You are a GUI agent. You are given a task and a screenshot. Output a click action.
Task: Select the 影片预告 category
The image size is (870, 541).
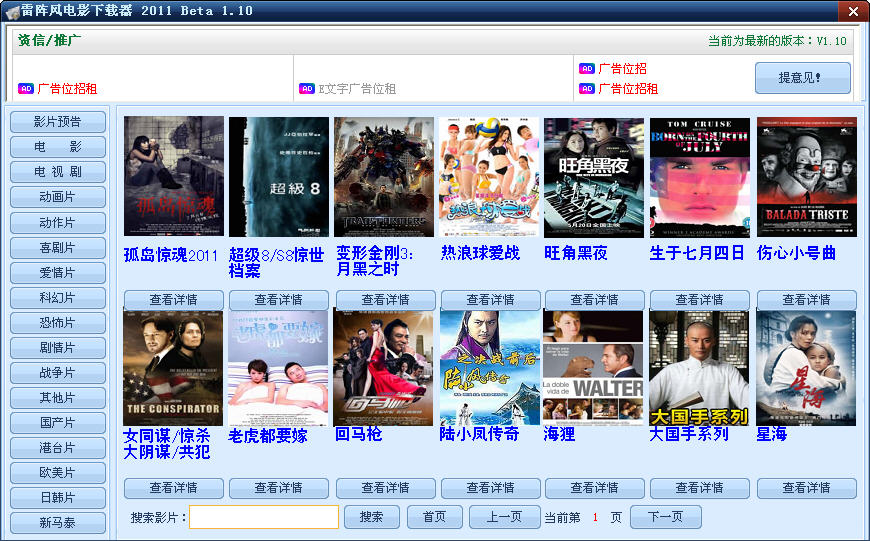coord(57,122)
